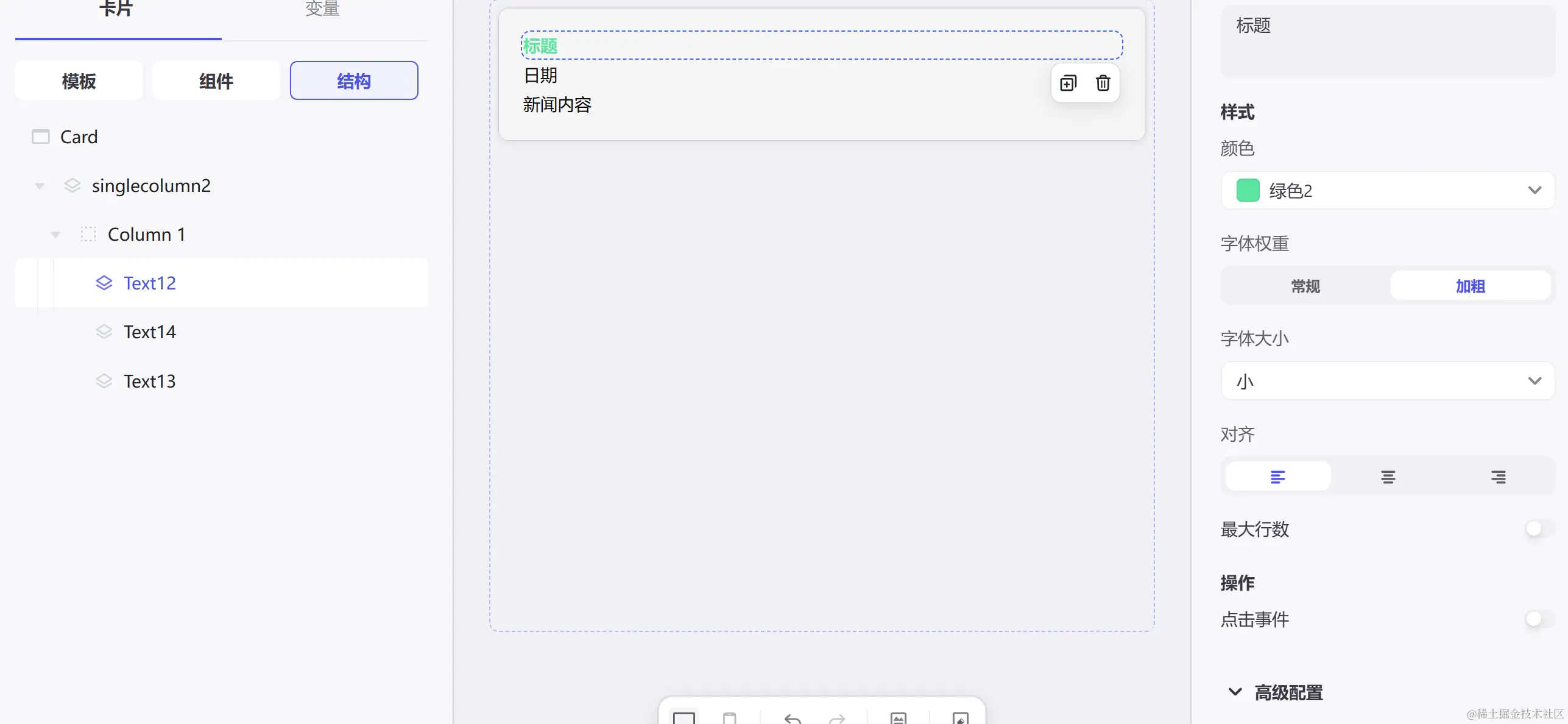Switch to the 变量 tab
The image size is (1568, 724).
tap(322, 9)
